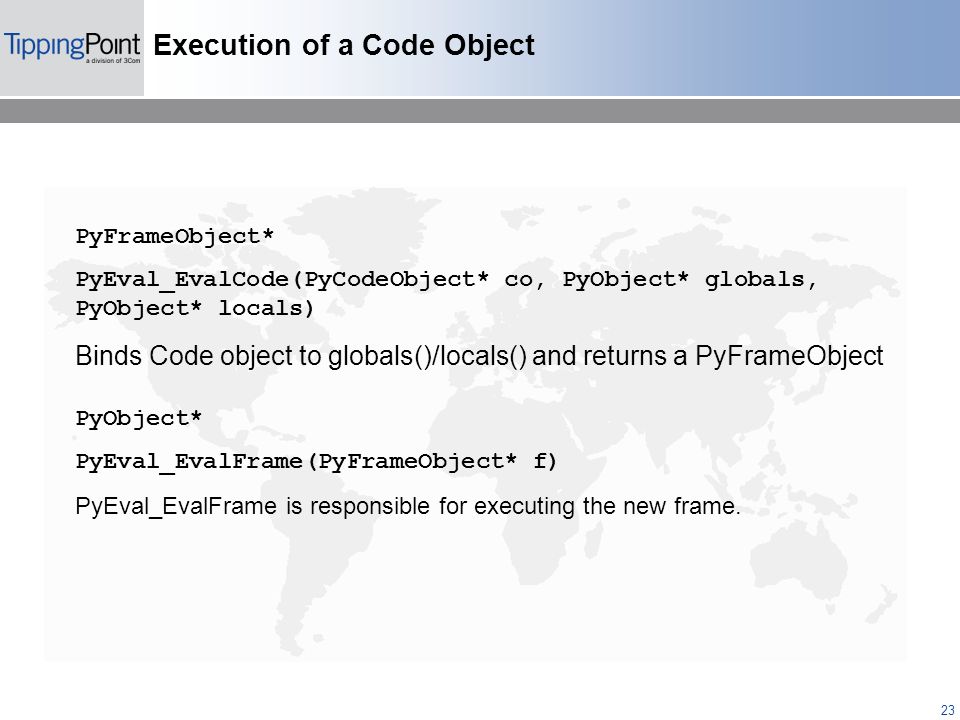
Task: Click 'globals()/locals()' in description text
Action: [x=427, y=356]
